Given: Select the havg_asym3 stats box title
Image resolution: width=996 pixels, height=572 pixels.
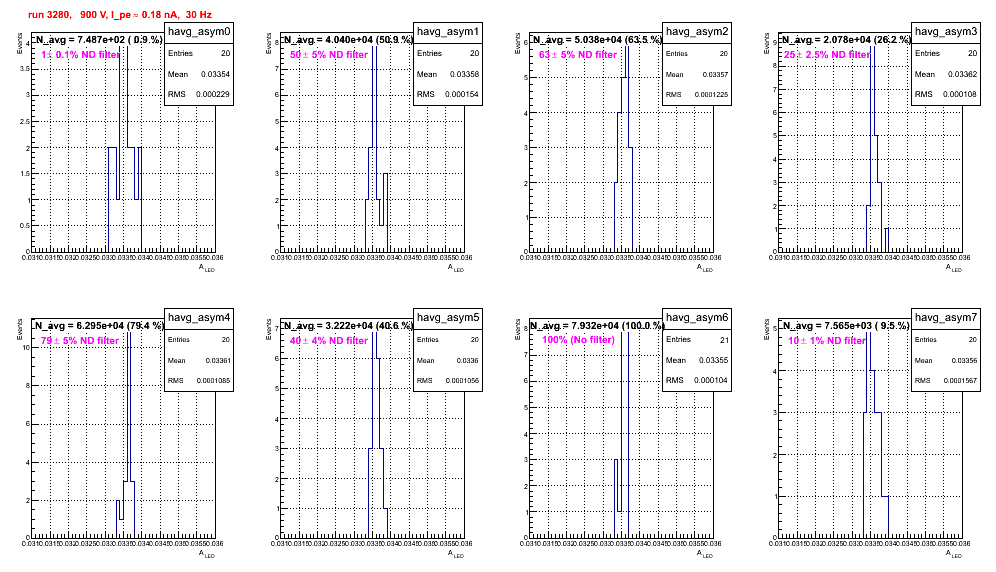Looking at the screenshot, I should [946, 31].
